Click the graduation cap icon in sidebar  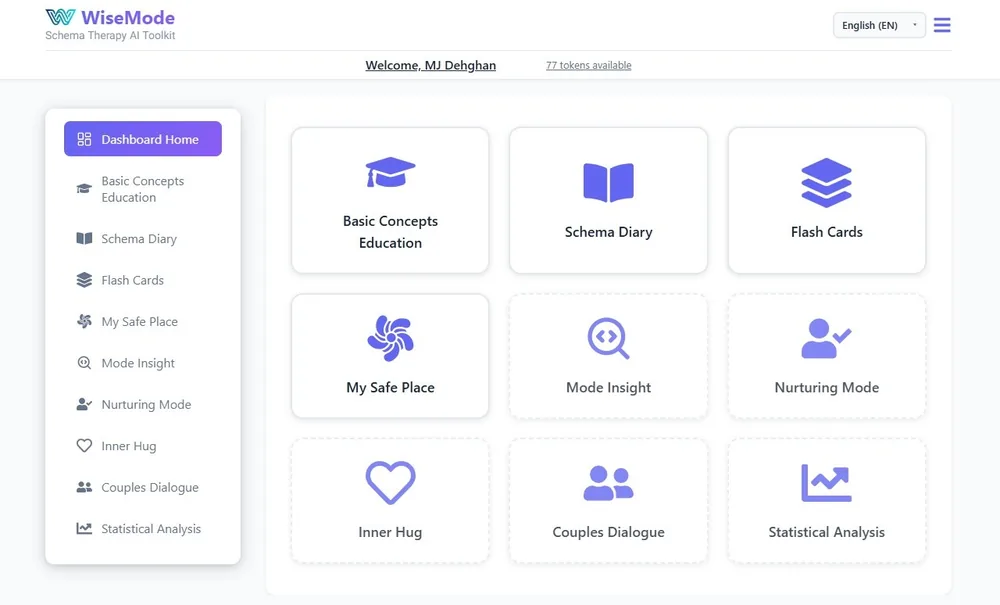pos(84,189)
